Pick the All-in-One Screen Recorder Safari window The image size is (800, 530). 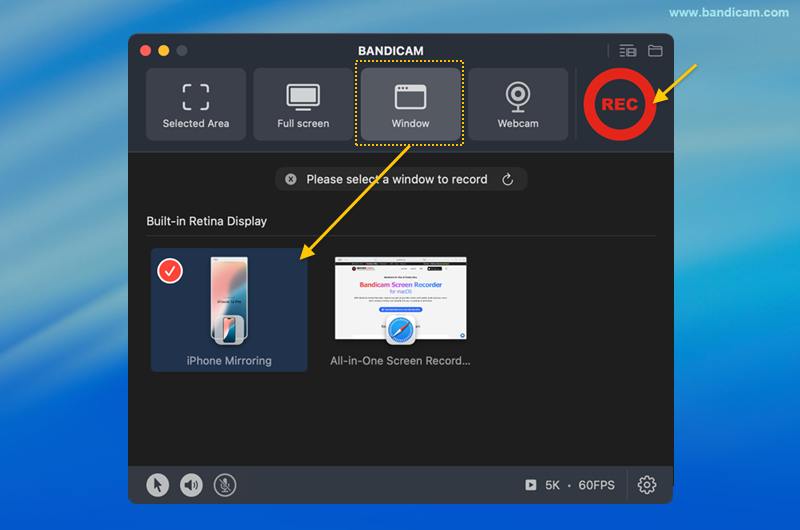(x=400, y=298)
